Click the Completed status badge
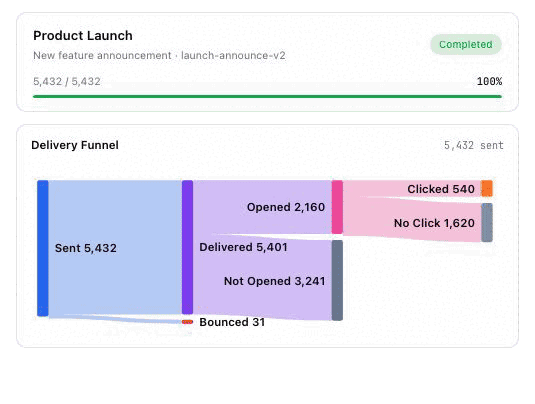The image size is (535, 404). (466, 44)
